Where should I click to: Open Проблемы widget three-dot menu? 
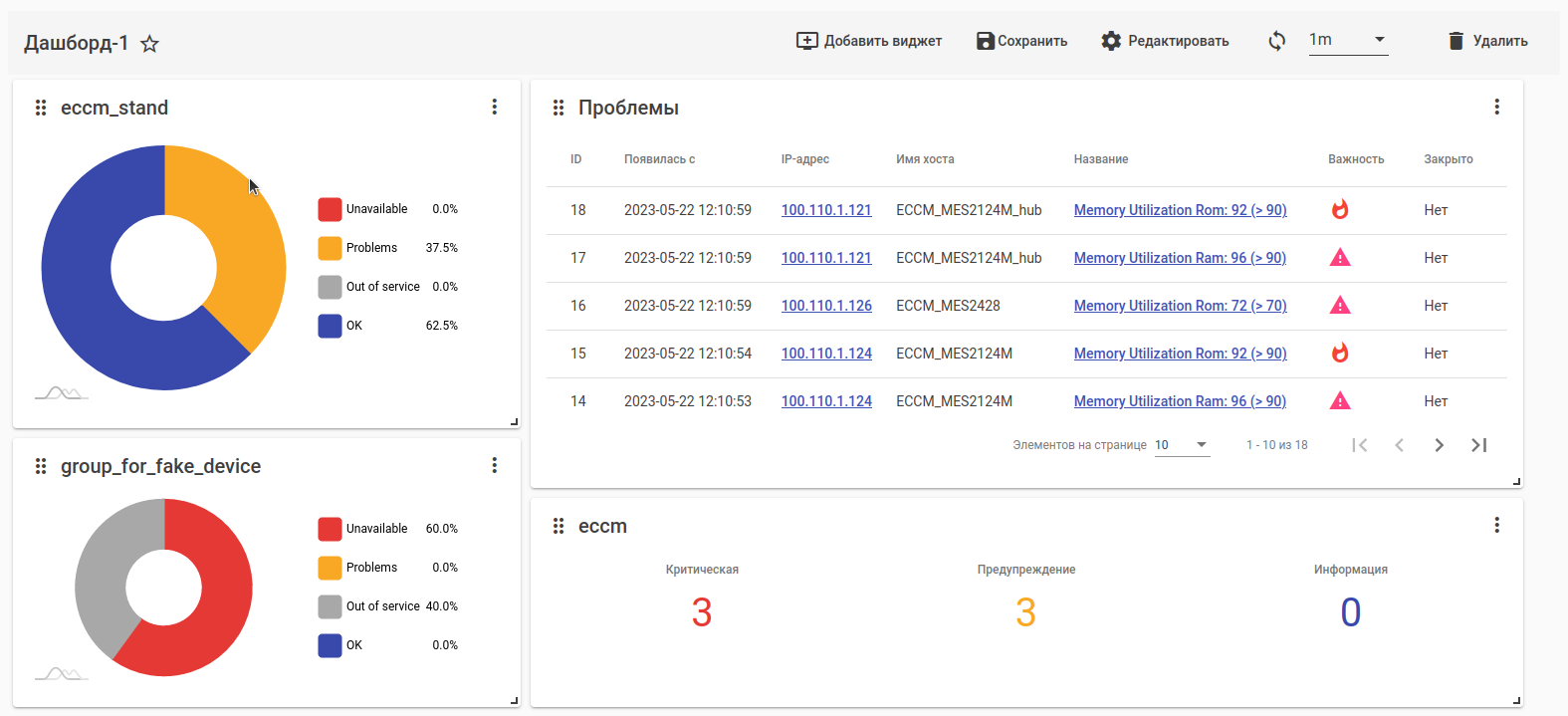[1496, 107]
